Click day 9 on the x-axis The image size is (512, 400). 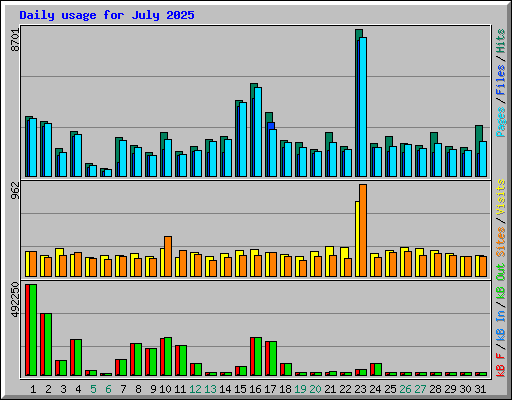[153, 389]
